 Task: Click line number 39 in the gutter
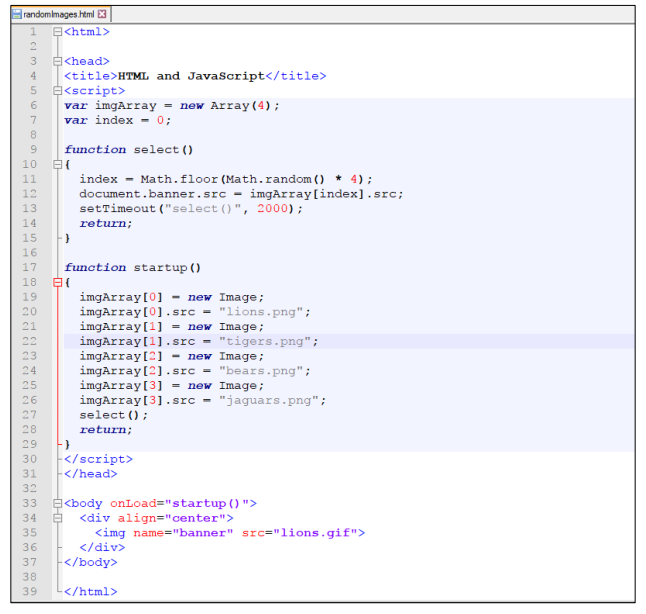[x=29, y=591]
